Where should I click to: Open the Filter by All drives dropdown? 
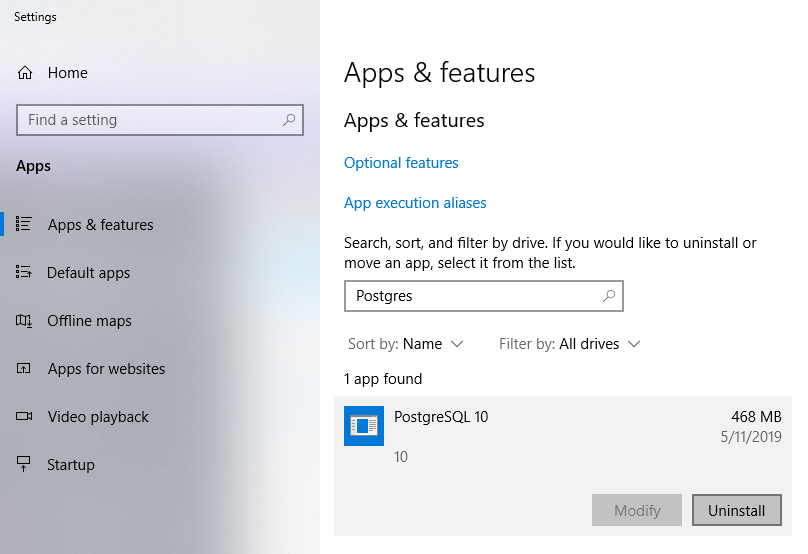pyautogui.click(x=569, y=344)
